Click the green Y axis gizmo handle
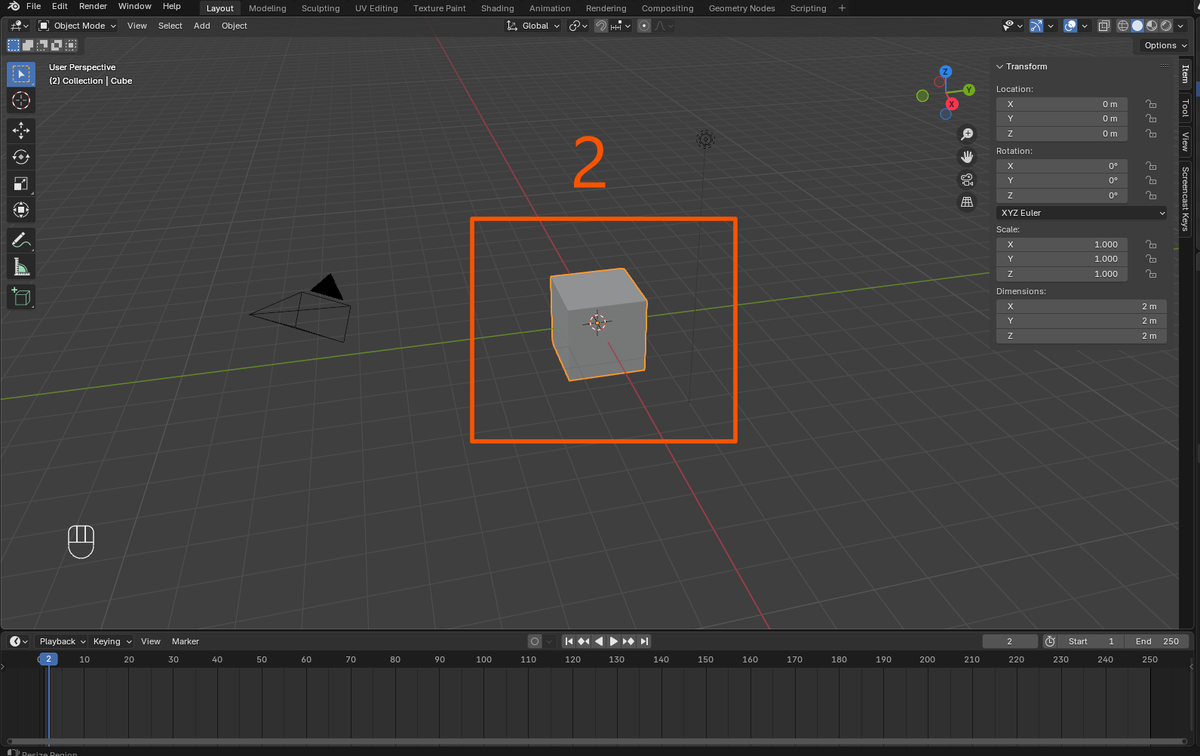Viewport: 1200px width, 756px height. point(969,90)
